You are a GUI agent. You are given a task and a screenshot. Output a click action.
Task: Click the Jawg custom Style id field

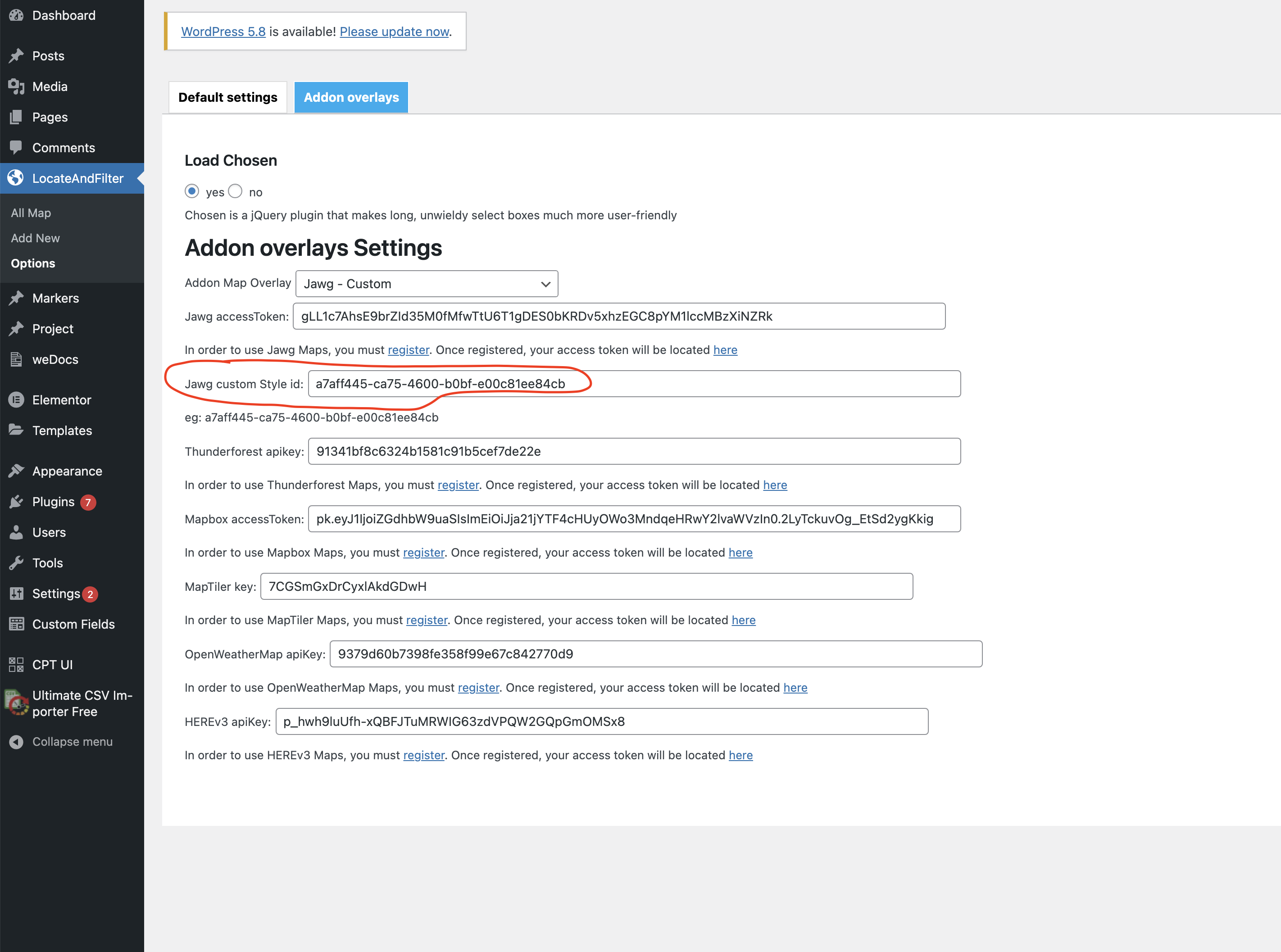(634, 384)
